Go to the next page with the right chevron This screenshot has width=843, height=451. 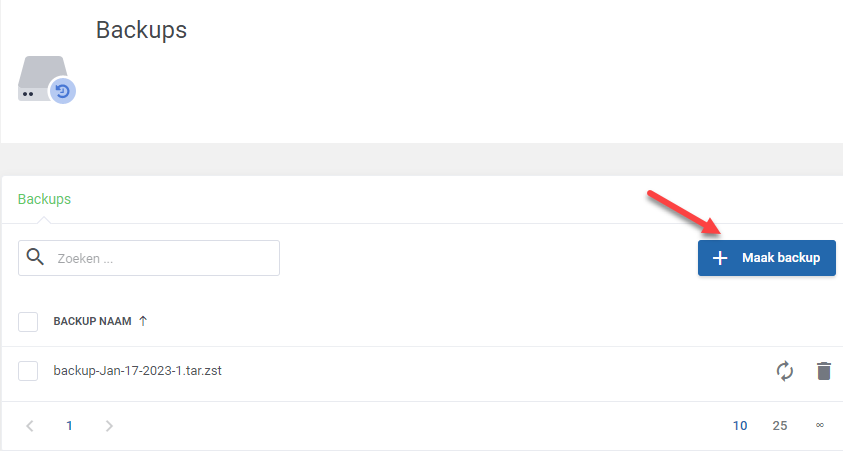pyautogui.click(x=109, y=426)
